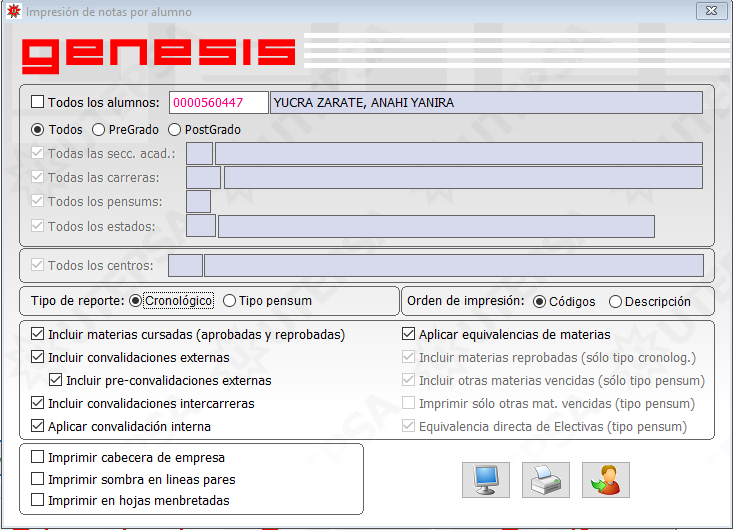
Task: Select the PostGrado radio option
Action: coord(174,129)
